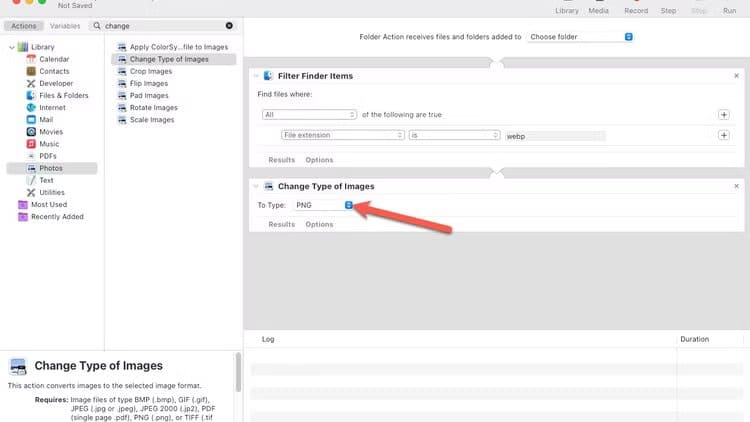Clear the search field text
The image size is (750, 422).
(229, 25)
